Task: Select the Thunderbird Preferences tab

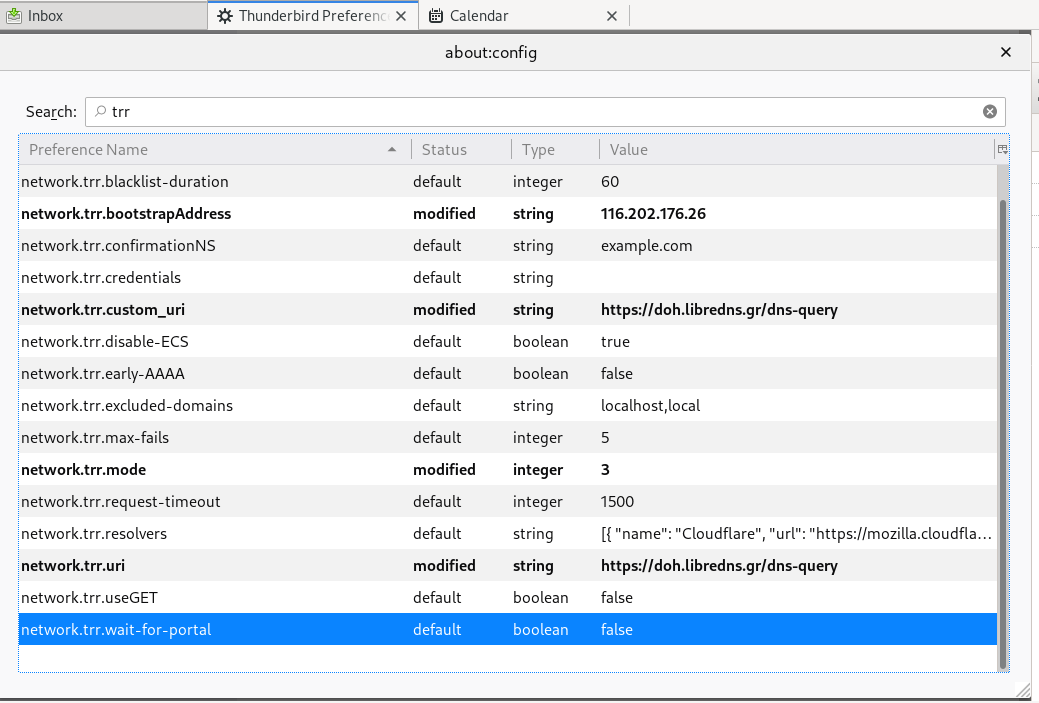Action: coord(300,15)
